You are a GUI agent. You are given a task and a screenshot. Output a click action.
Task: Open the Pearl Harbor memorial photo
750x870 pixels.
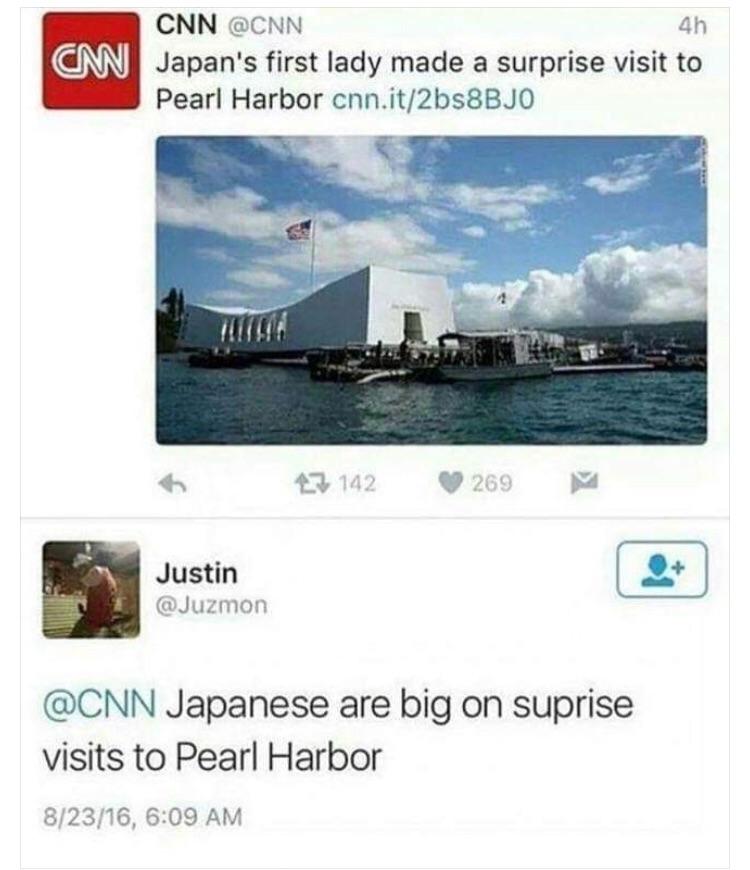[431, 290]
